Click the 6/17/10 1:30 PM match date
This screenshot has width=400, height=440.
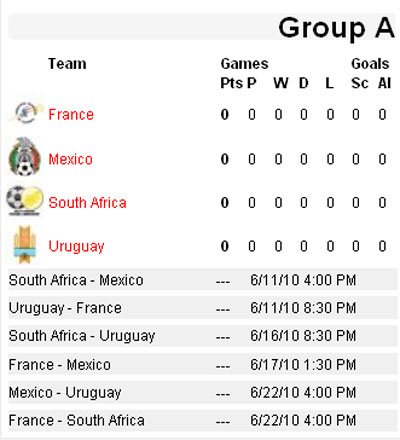point(303,365)
